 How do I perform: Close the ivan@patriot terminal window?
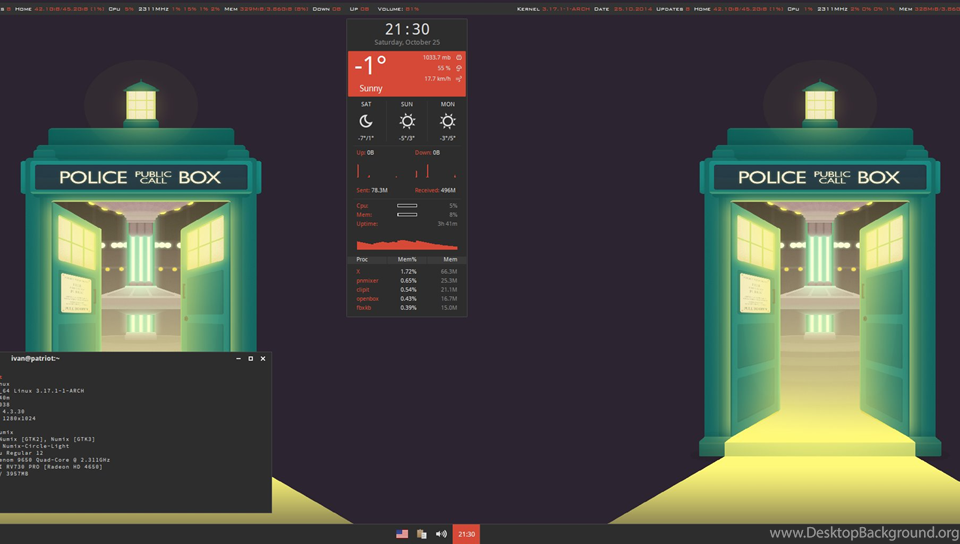point(263,358)
